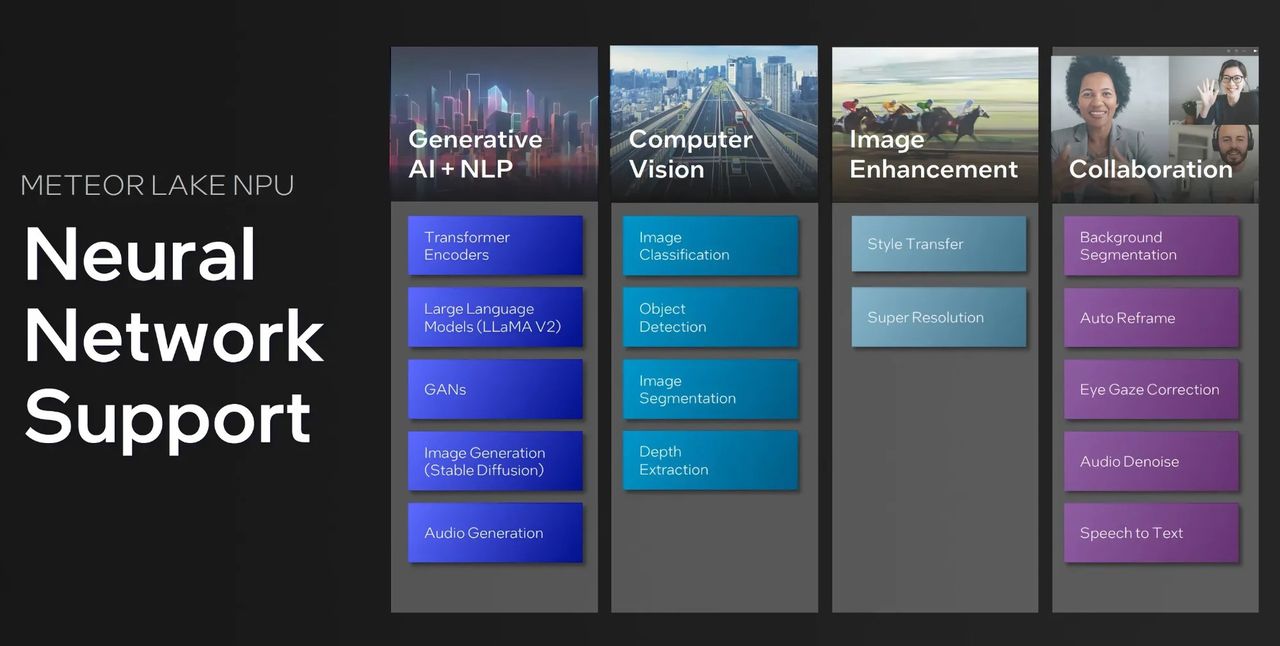Select Large Language Models (LLaMA V2) tile
Screen dimensions: 1280x646
pos(494,318)
